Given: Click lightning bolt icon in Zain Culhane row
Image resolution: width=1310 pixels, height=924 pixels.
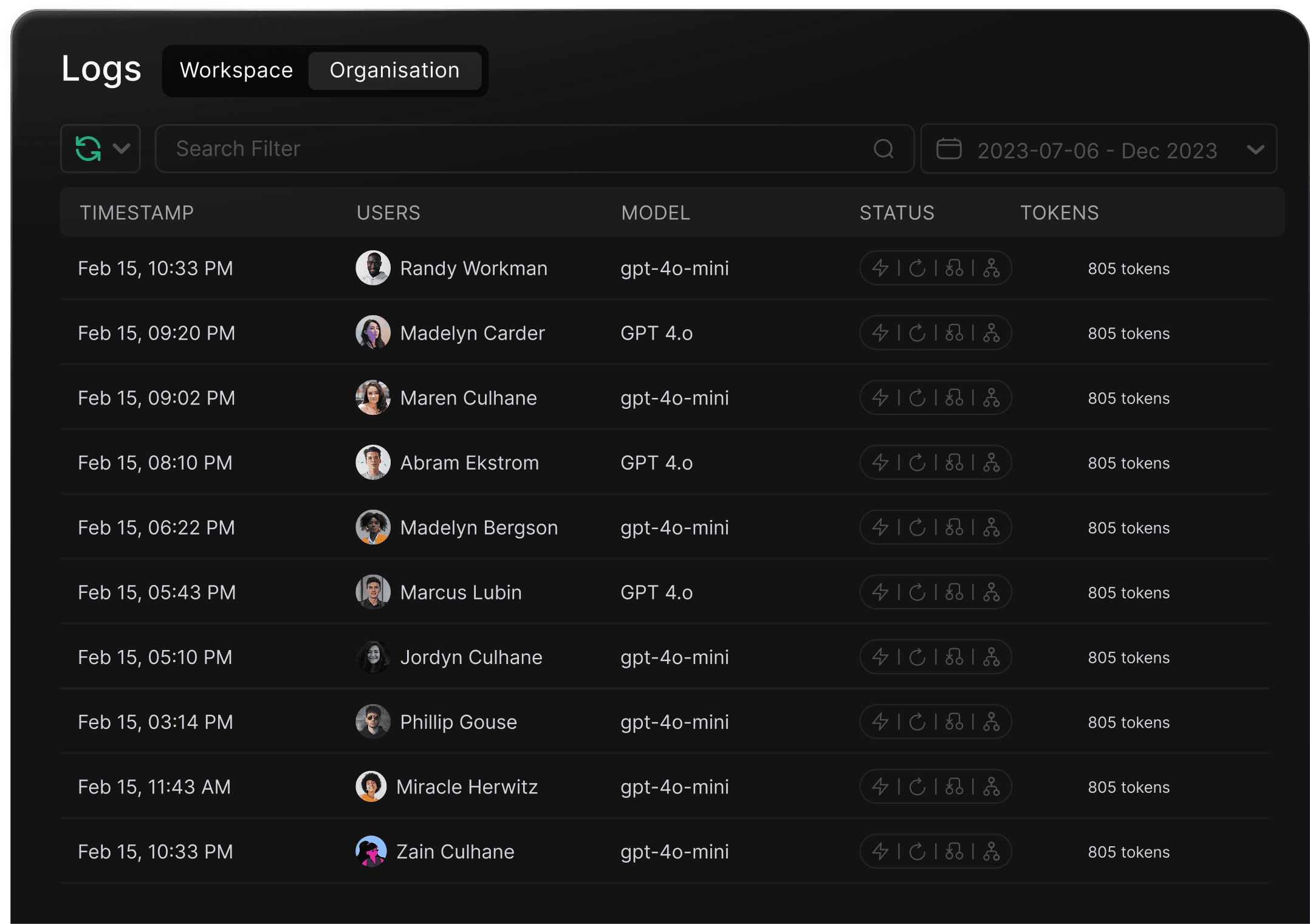Looking at the screenshot, I should tap(880, 852).
